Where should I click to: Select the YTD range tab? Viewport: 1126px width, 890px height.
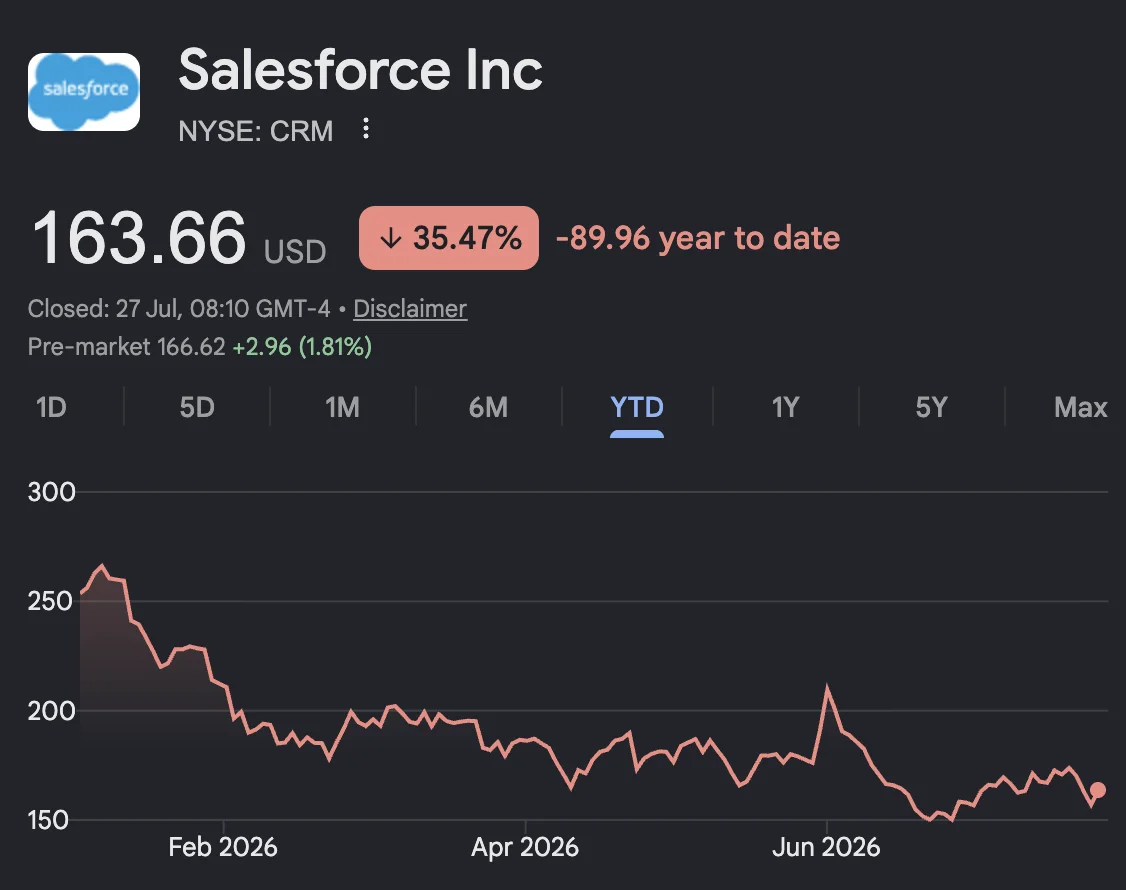[637, 407]
